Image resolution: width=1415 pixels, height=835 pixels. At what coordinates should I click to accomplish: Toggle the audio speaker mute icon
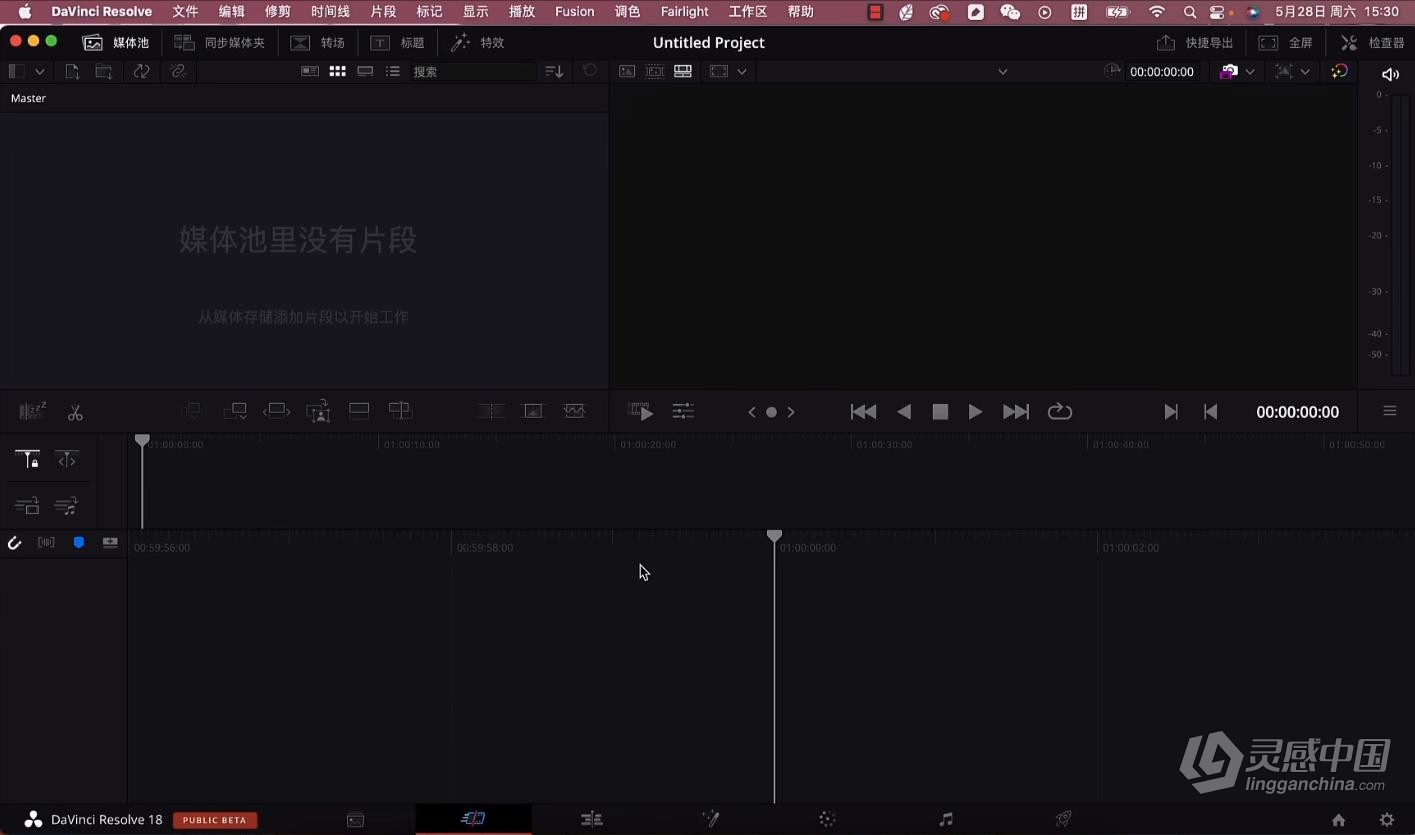[x=1390, y=74]
